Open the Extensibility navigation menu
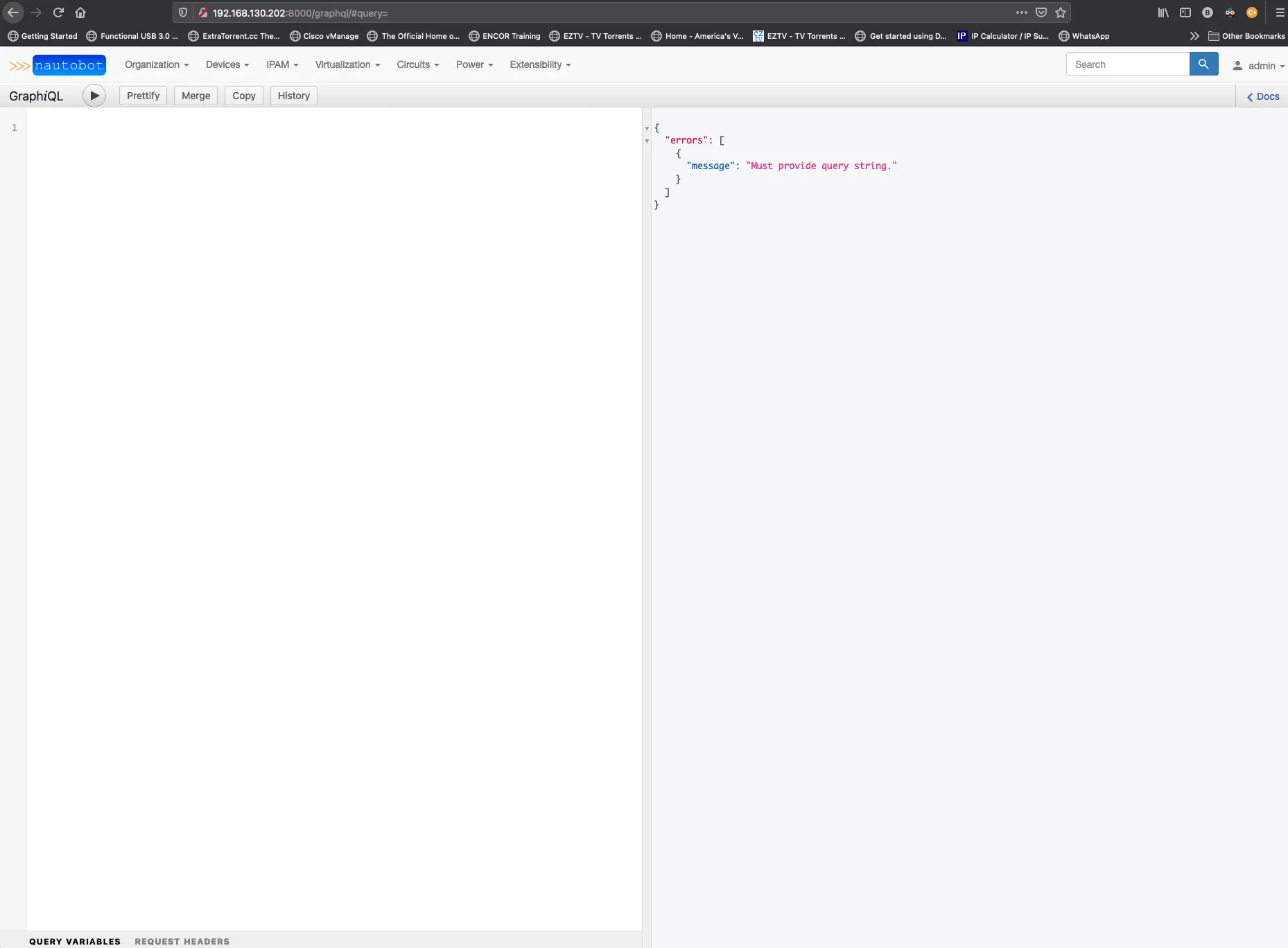The width and height of the screenshot is (1288, 948). (540, 64)
